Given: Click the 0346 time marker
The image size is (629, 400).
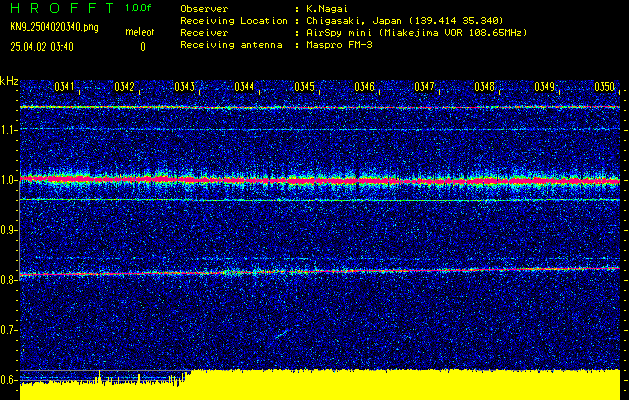Looking at the screenshot, I should click(365, 87).
